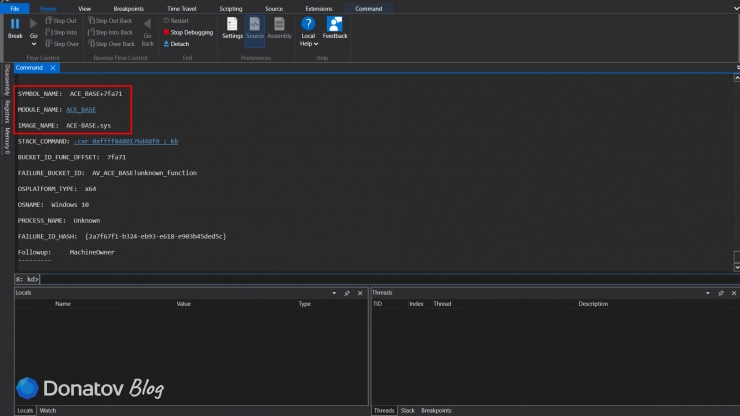Click the Name column header in Locals
The width and height of the screenshot is (740, 416).
(x=63, y=304)
